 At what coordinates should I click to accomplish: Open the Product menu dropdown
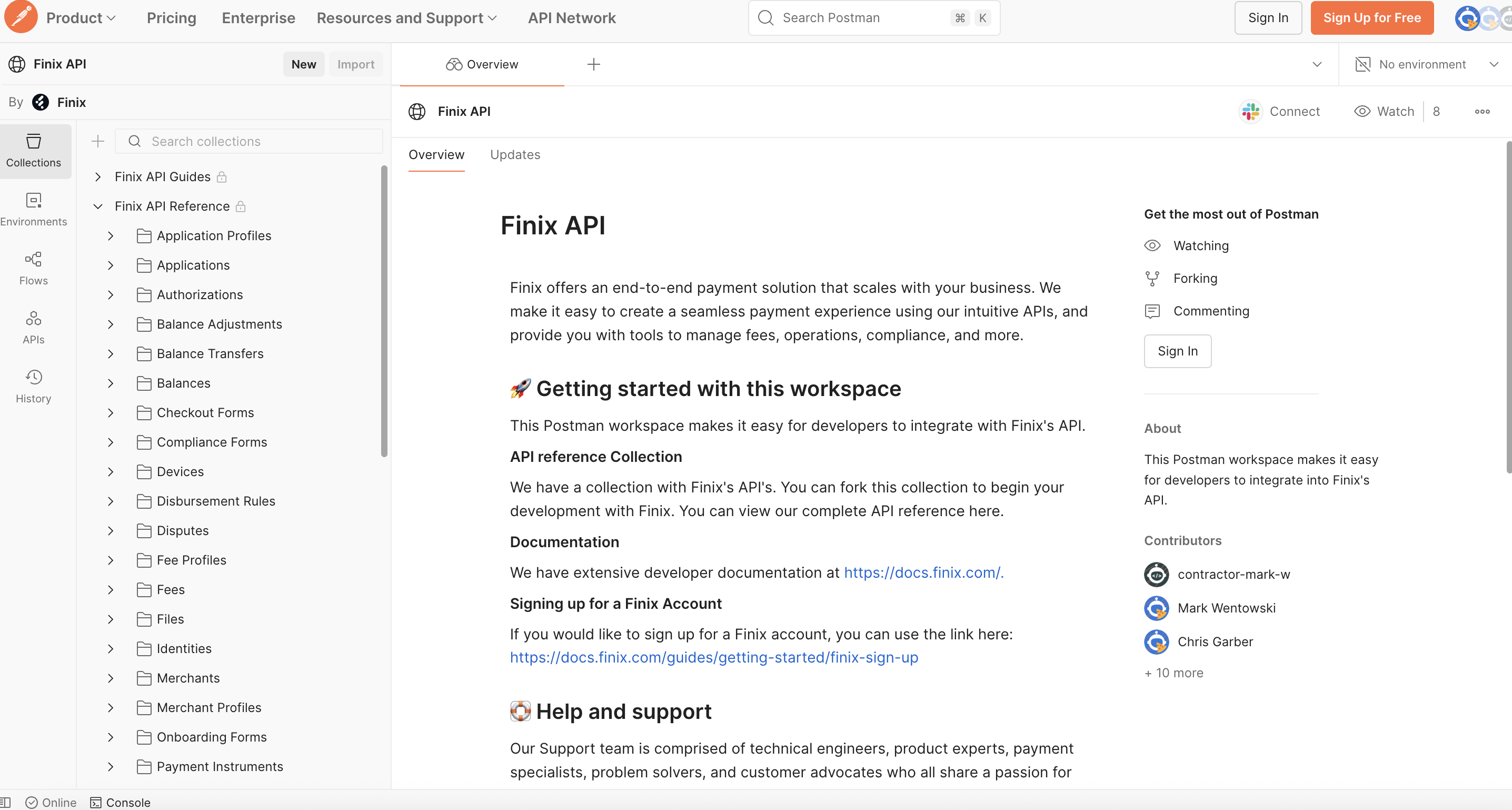pos(81,17)
